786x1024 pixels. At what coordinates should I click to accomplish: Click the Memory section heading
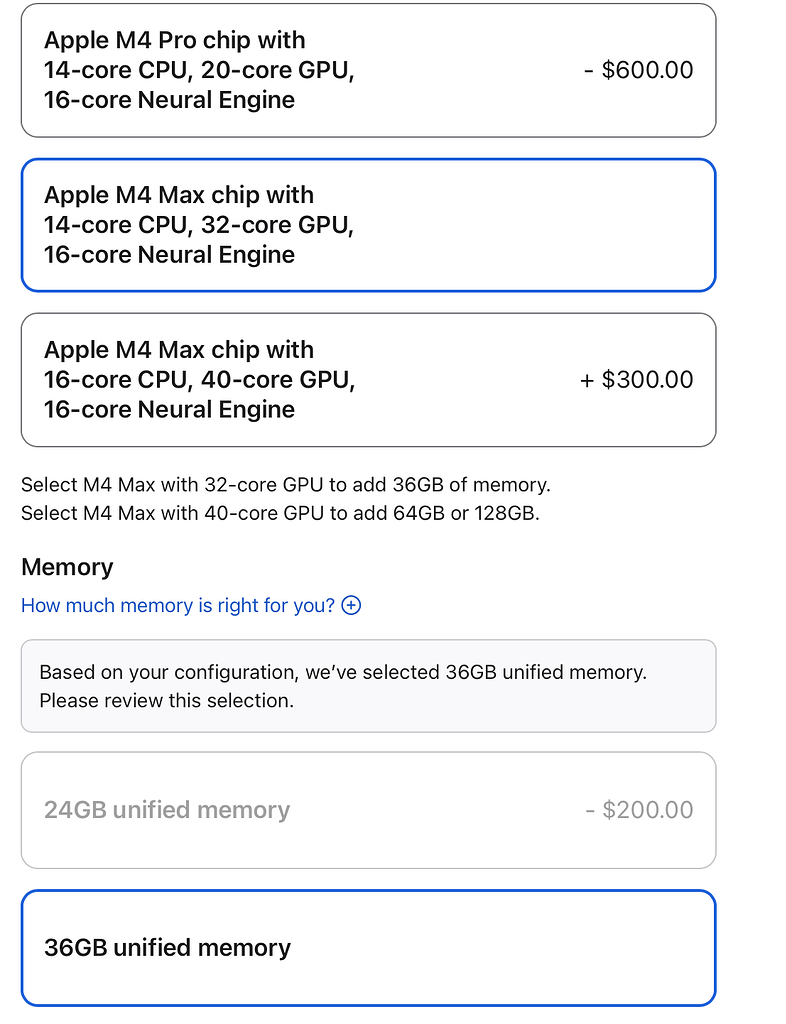[x=67, y=567]
